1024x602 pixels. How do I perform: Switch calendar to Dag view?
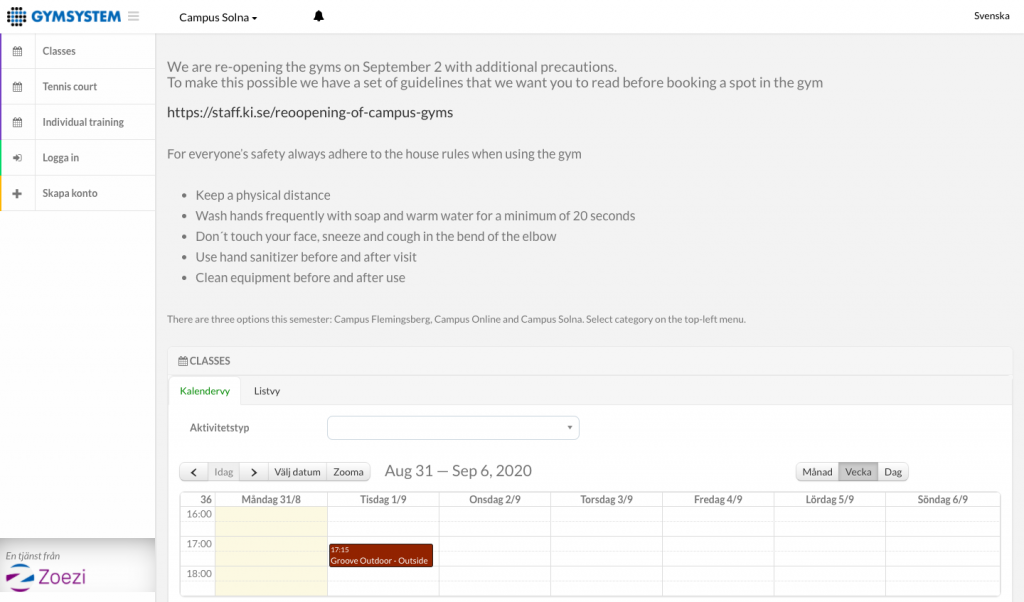tap(893, 471)
